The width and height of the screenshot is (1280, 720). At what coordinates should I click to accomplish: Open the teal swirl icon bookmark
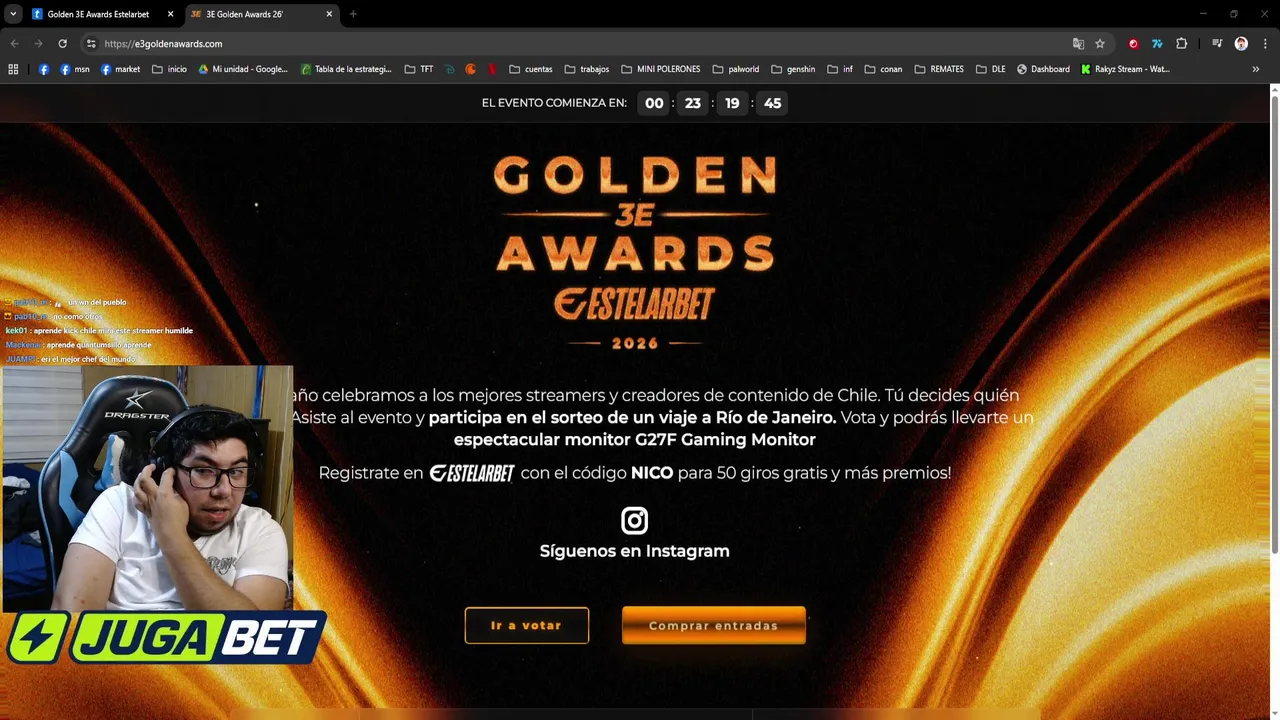pyautogui.click(x=450, y=69)
